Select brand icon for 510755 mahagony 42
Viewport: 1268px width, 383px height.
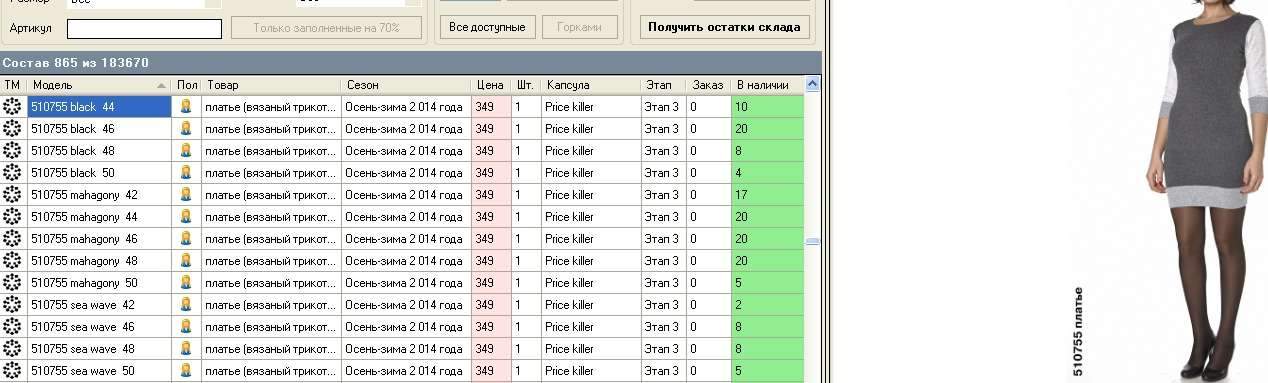coord(12,195)
